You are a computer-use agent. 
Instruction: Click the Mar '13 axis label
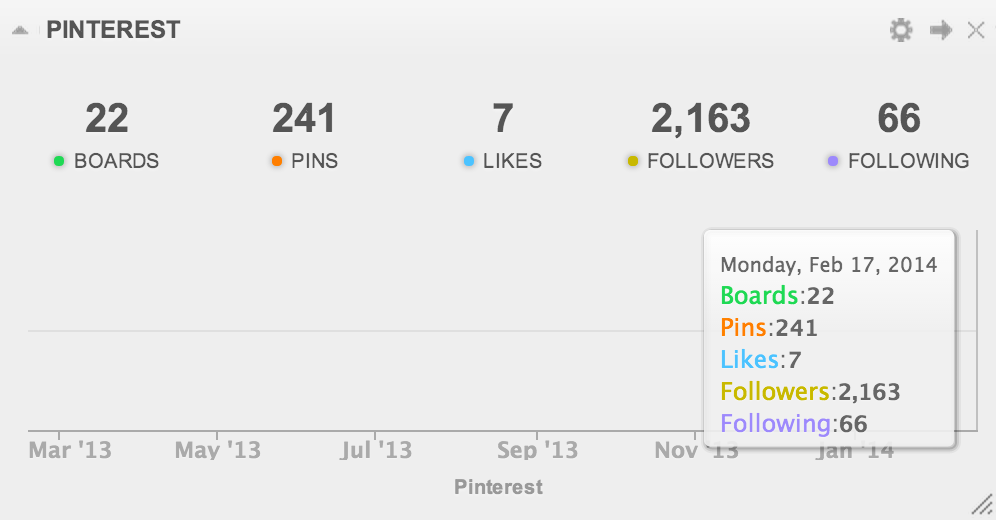70,450
